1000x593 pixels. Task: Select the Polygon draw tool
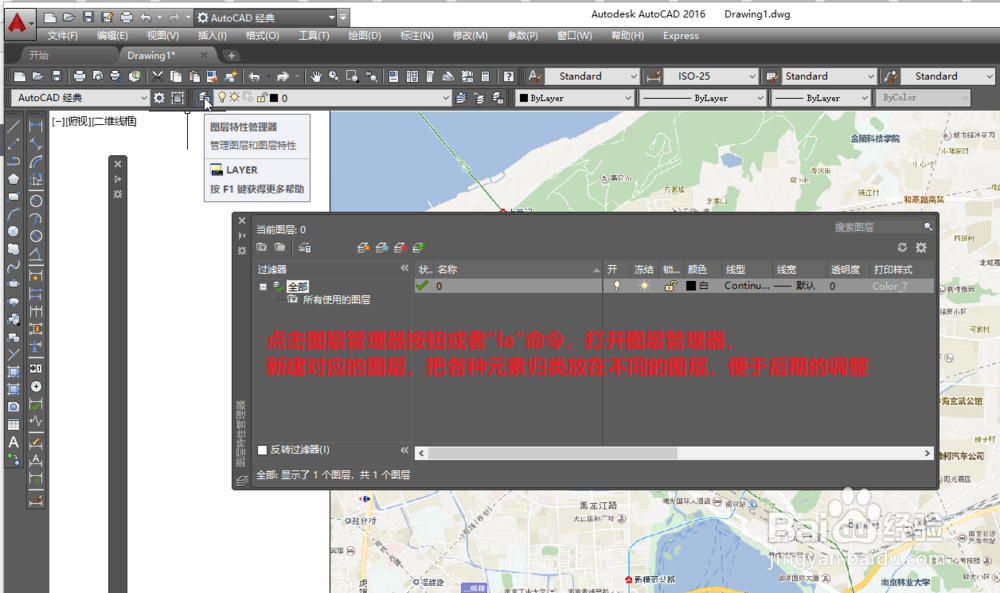pos(13,179)
